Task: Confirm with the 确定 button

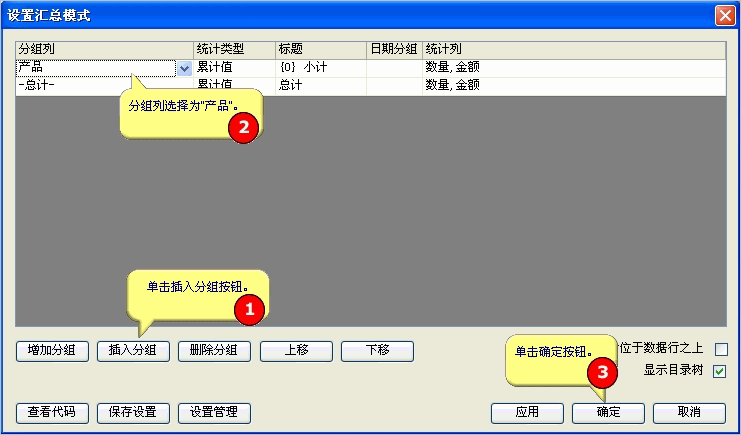Action: tap(608, 412)
